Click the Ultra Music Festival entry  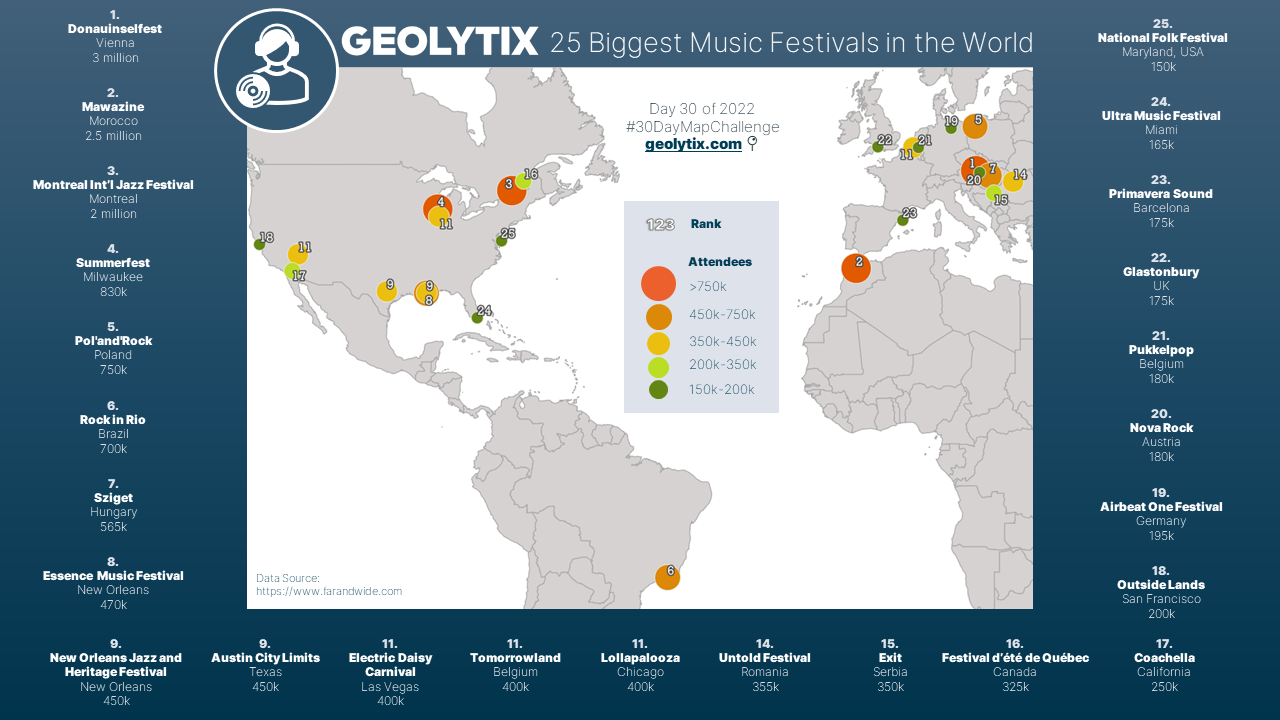(x=1161, y=123)
